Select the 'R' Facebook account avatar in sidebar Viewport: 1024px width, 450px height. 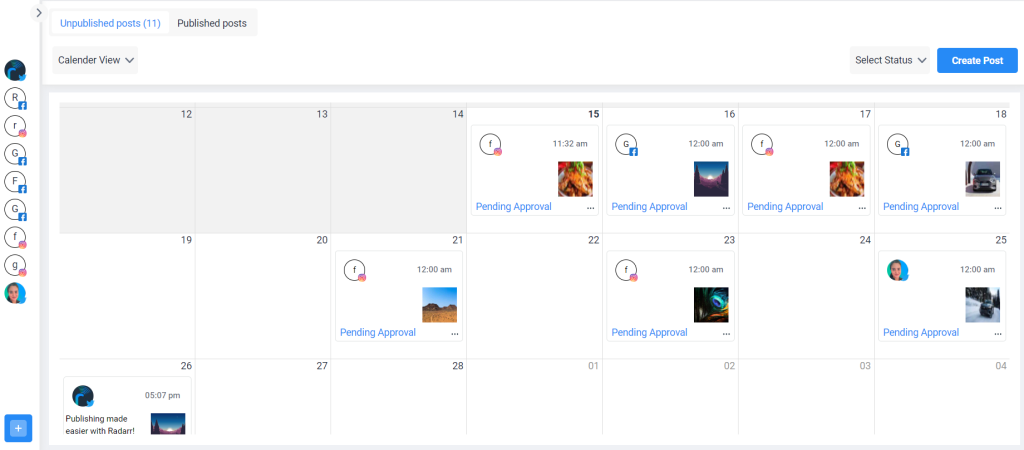[15, 98]
